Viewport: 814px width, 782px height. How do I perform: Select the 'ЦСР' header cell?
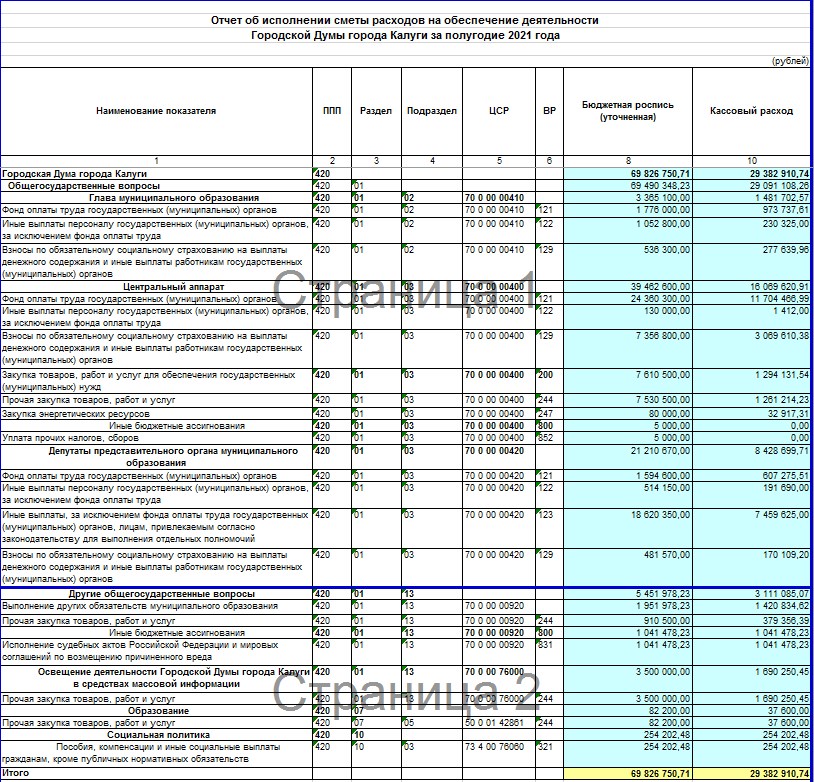pyautogui.click(x=498, y=111)
